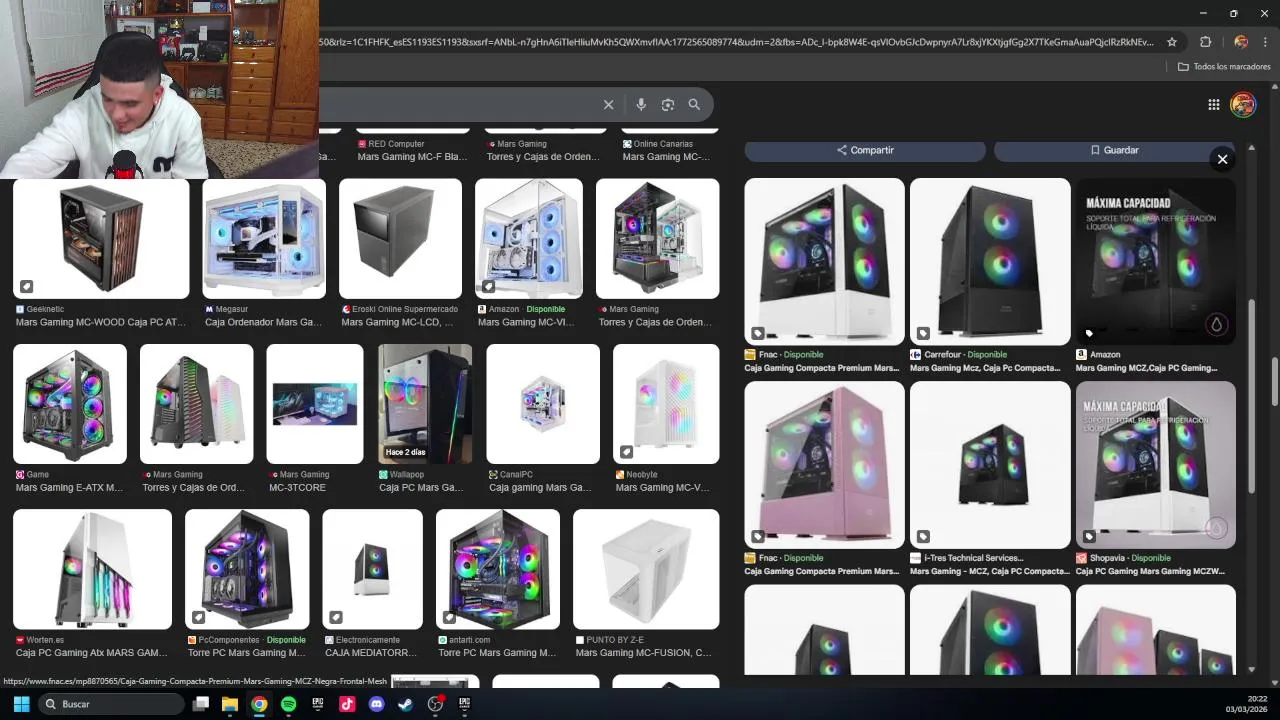This screenshot has width=1280, height=720.
Task: Open Task View from the taskbar
Action: (201, 704)
